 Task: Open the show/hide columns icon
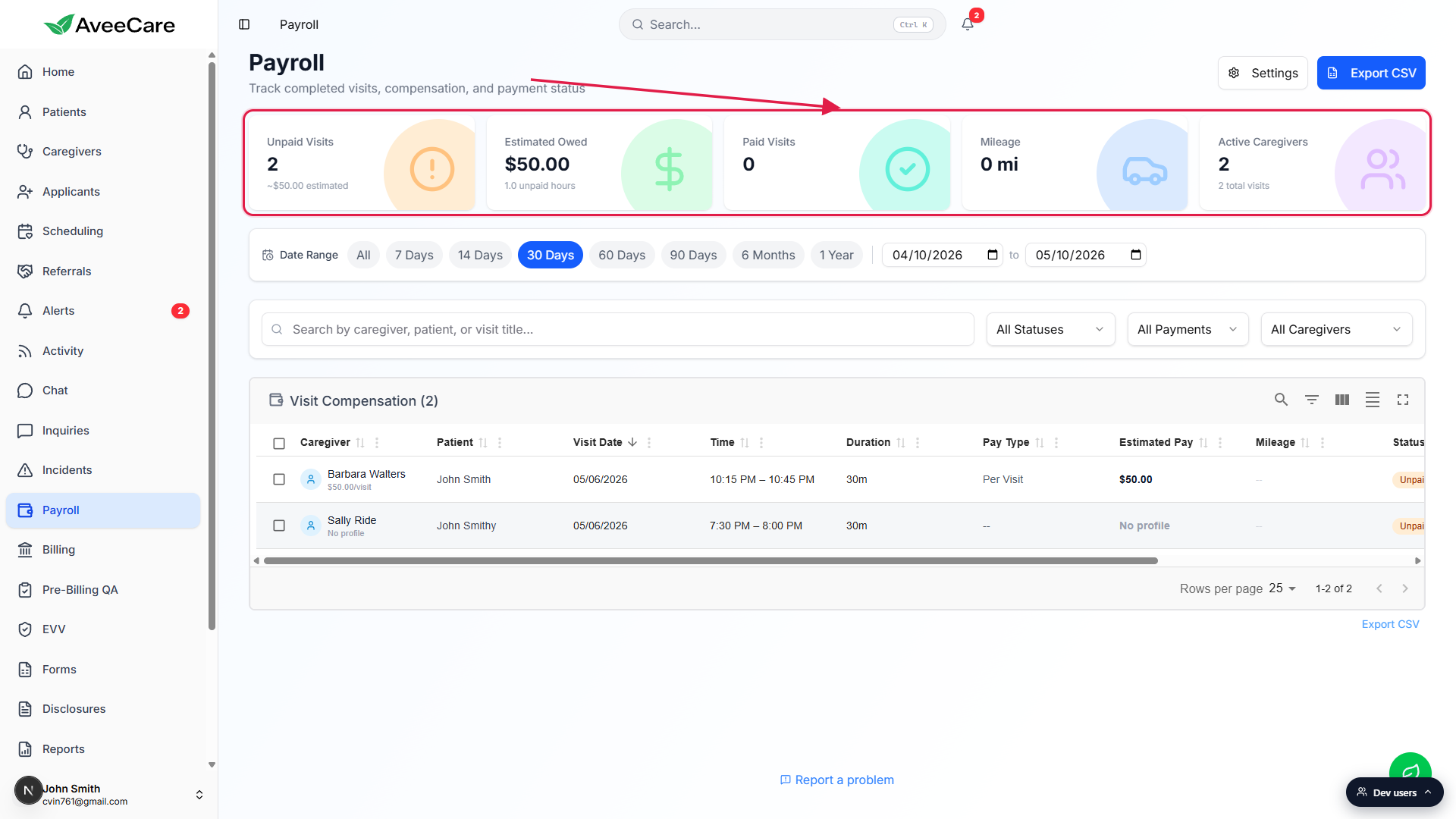tap(1342, 400)
